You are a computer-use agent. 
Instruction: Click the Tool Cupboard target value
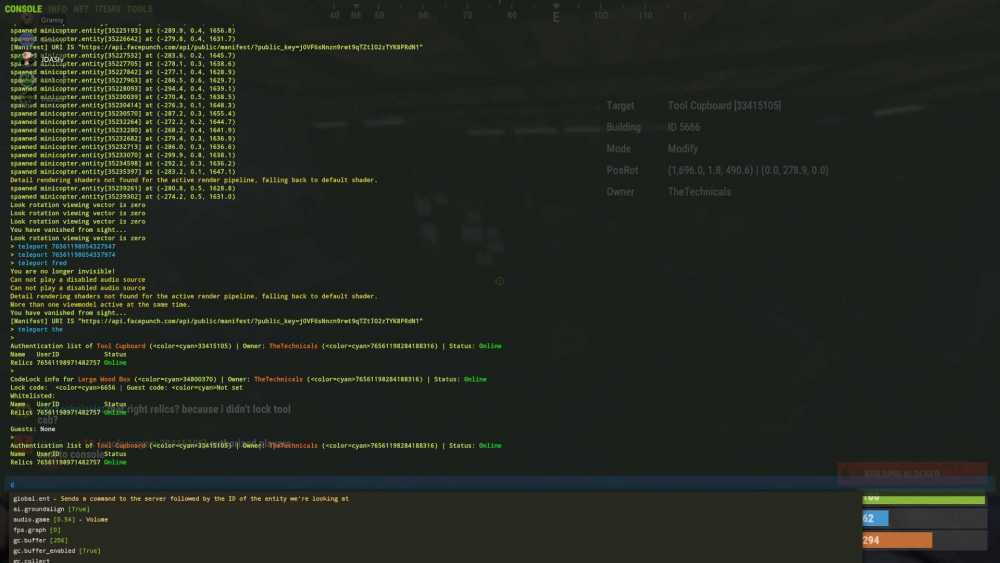(x=724, y=105)
